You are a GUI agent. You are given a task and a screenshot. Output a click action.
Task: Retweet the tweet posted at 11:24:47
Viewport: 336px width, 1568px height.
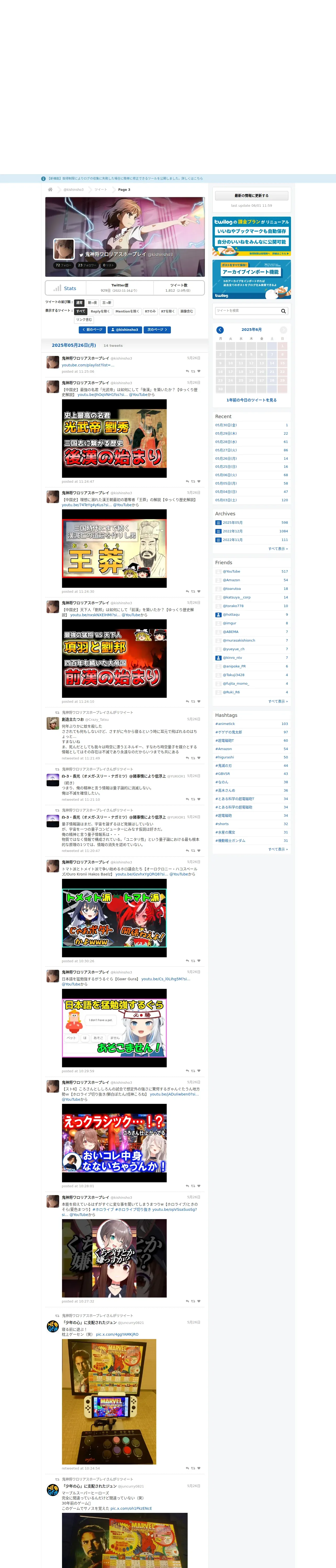(x=193, y=481)
